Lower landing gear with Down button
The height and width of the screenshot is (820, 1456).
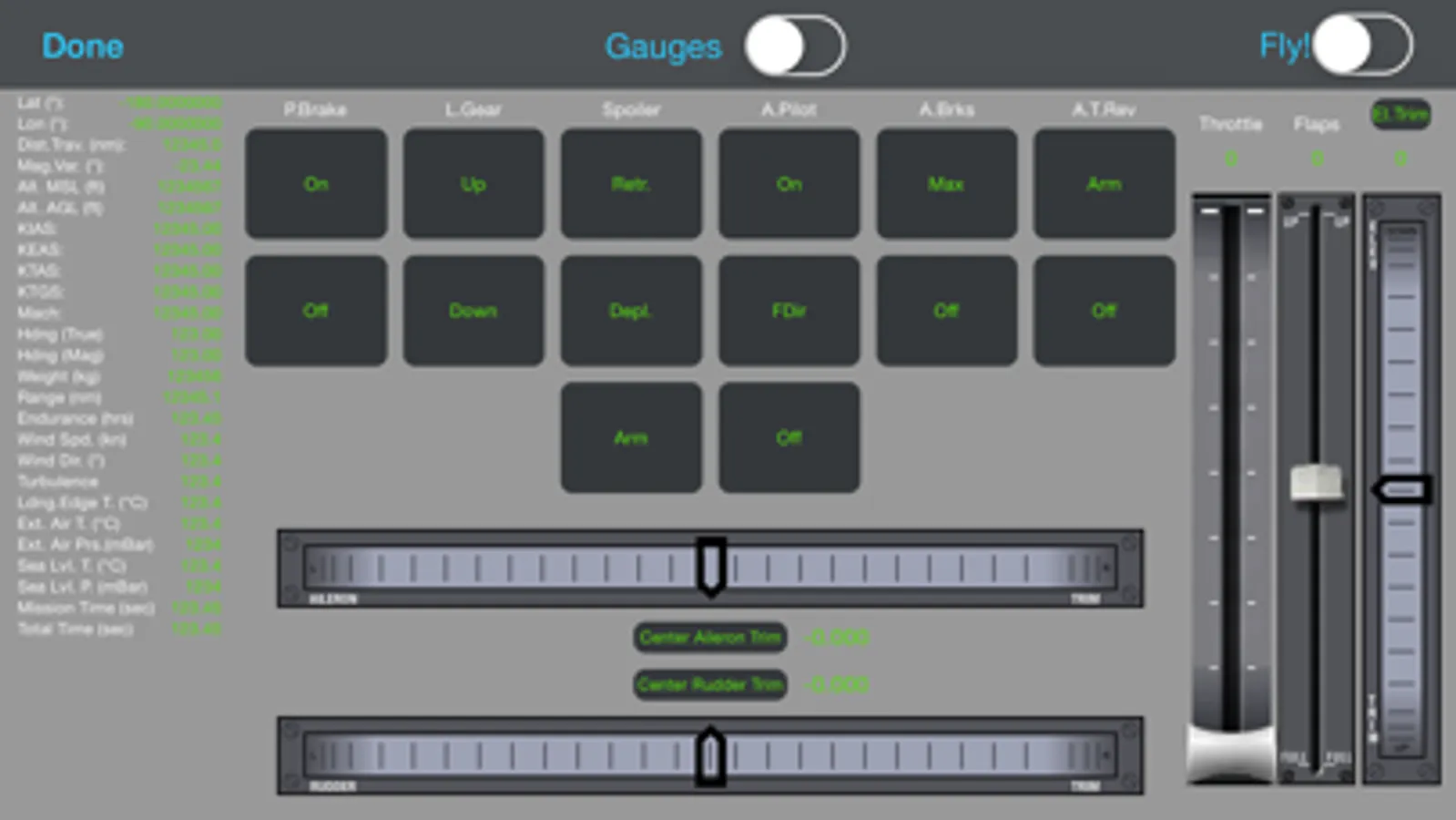[x=473, y=311]
